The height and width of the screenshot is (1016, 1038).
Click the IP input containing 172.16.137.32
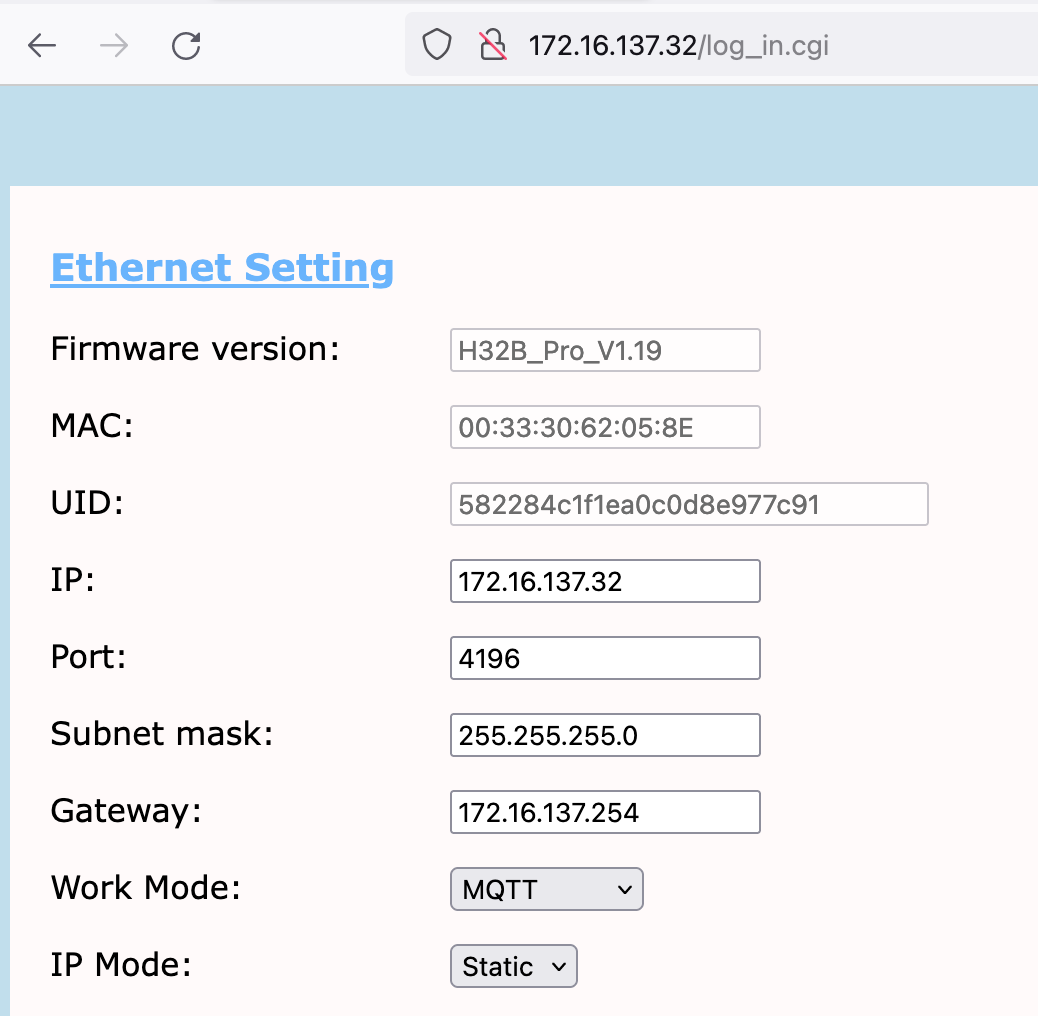pyautogui.click(x=605, y=582)
